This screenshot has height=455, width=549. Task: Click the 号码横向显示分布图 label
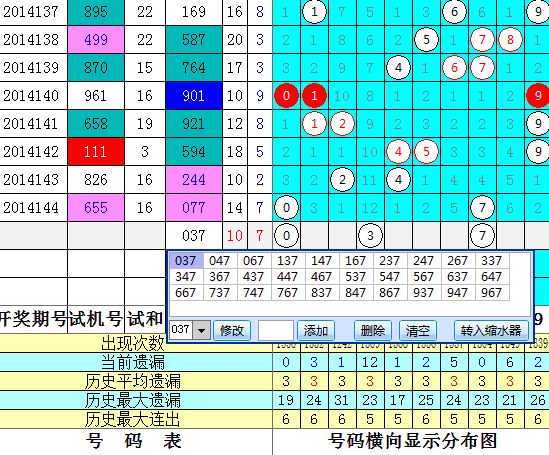click(x=412, y=441)
